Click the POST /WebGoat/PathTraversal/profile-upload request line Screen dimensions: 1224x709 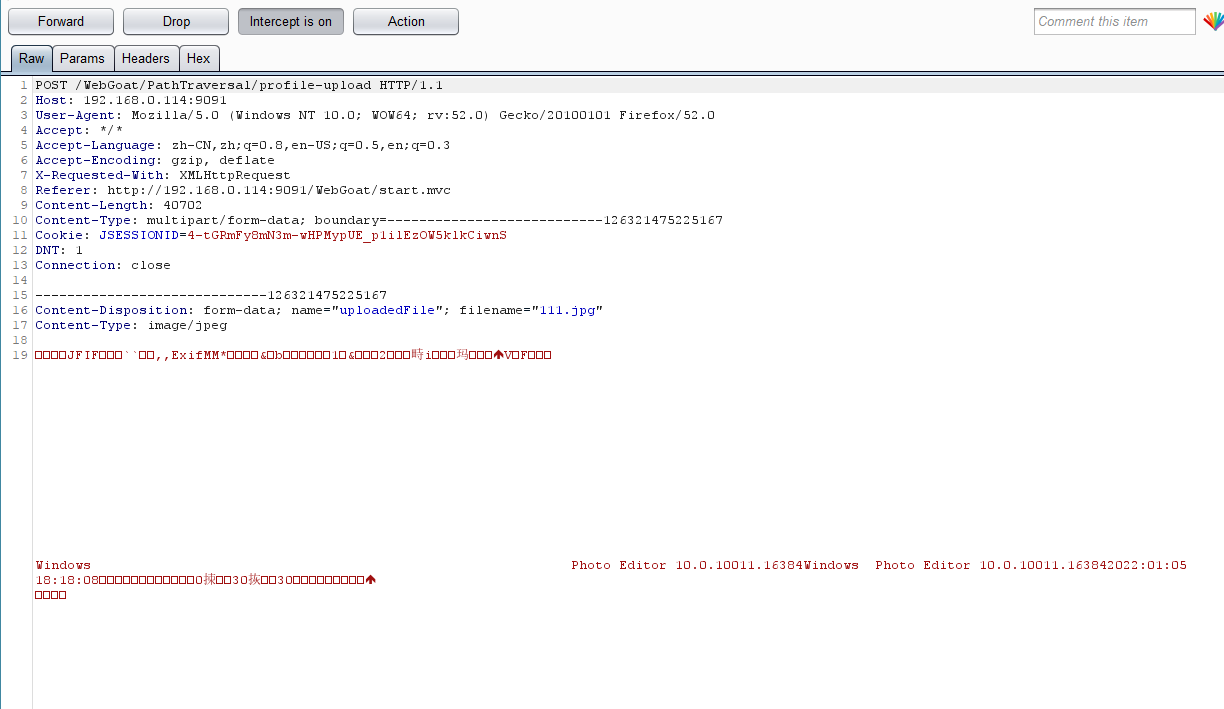point(239,85)
